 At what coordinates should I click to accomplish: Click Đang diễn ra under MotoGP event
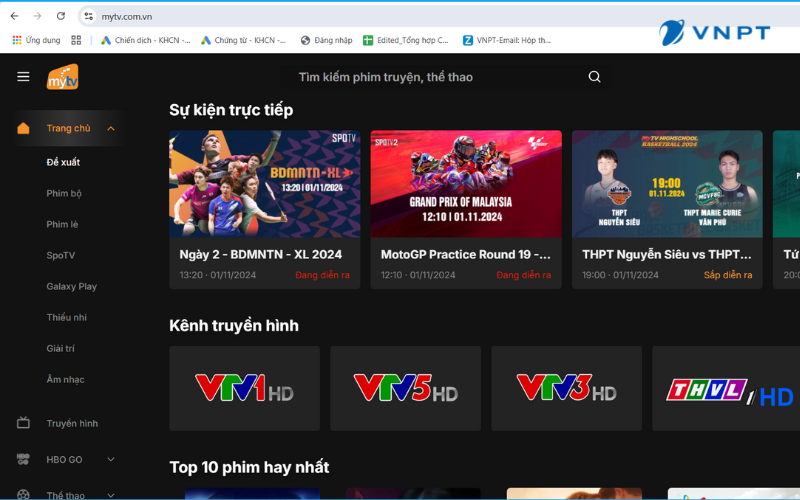(524, 275)
